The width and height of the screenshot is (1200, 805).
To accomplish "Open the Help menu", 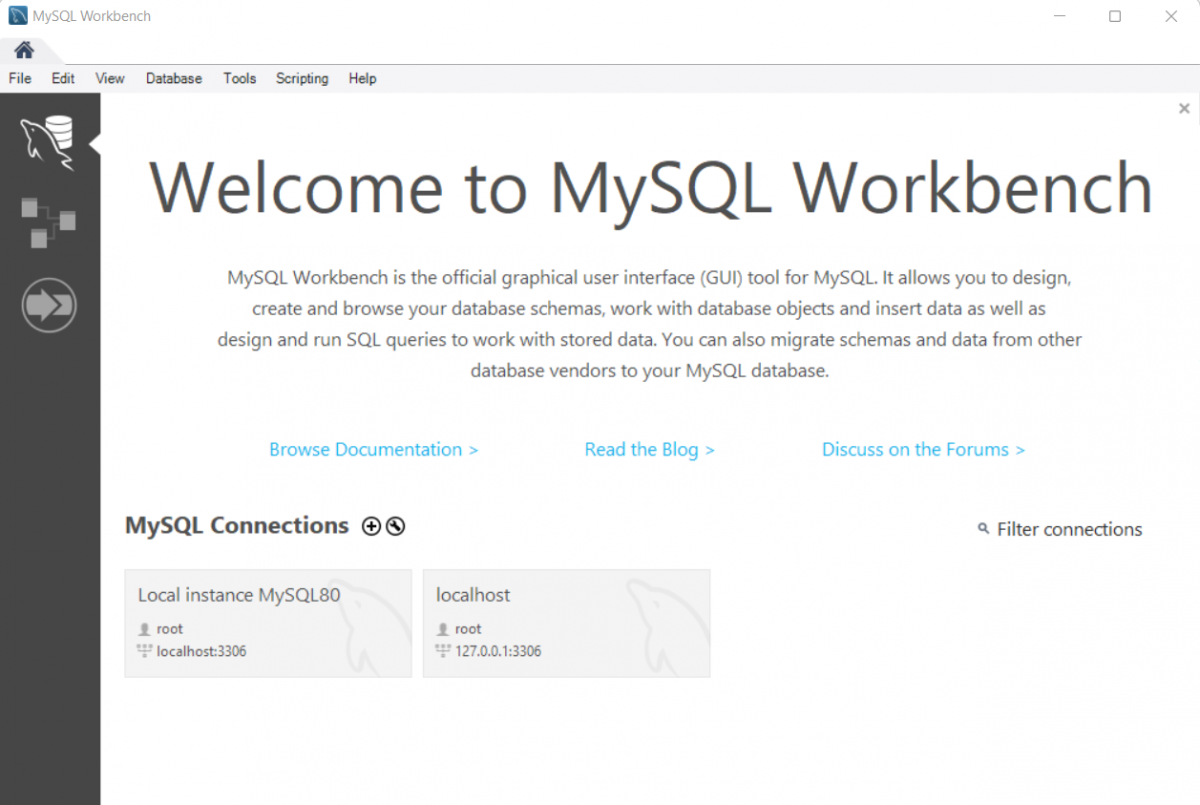I will click(362, 78).
